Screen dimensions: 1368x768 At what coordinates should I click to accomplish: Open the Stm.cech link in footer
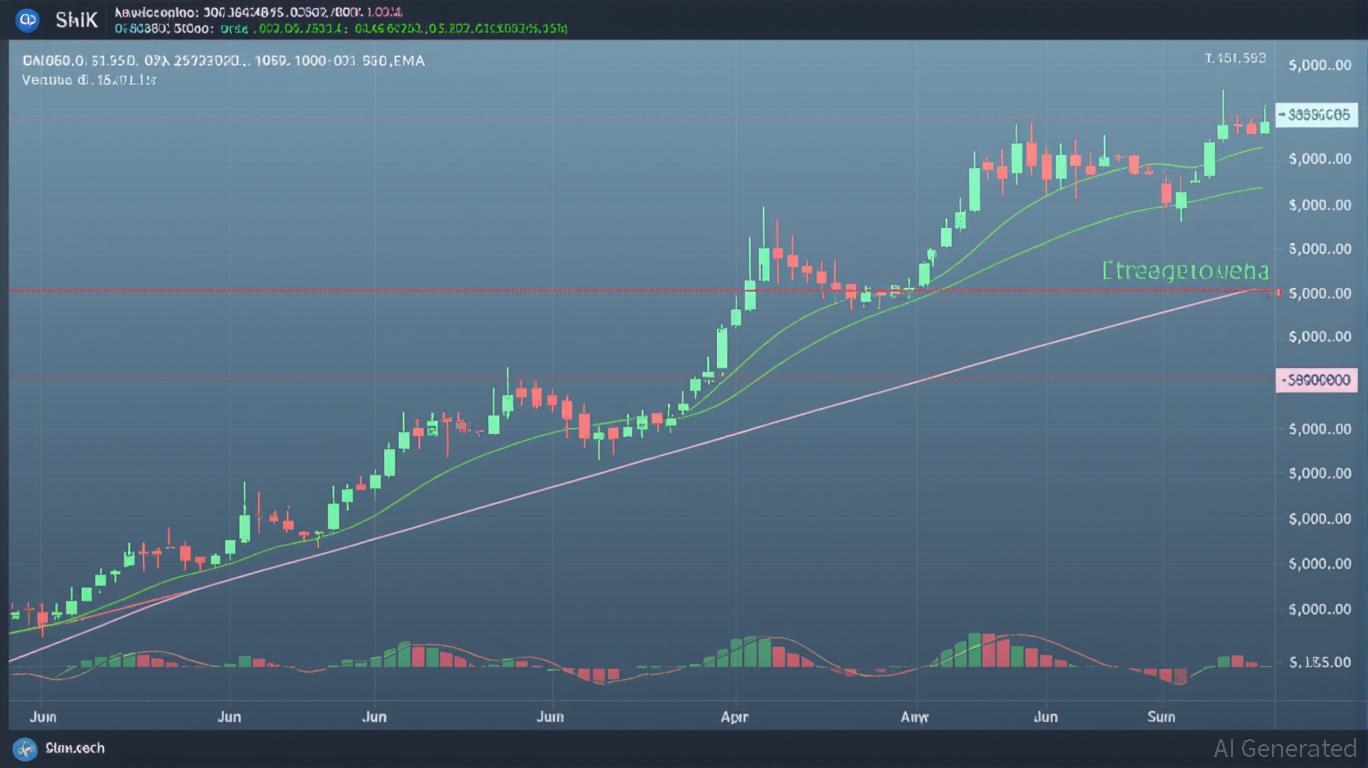(x=74, y=748)
